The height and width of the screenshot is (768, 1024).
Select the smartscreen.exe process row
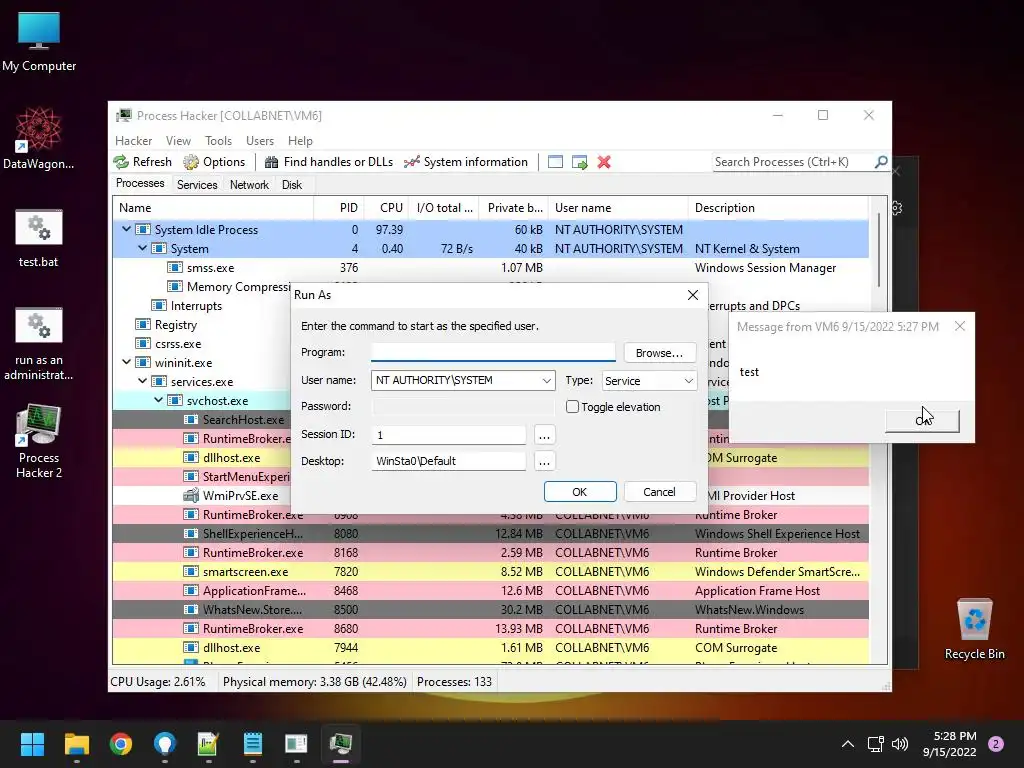[x=490, y=571]
